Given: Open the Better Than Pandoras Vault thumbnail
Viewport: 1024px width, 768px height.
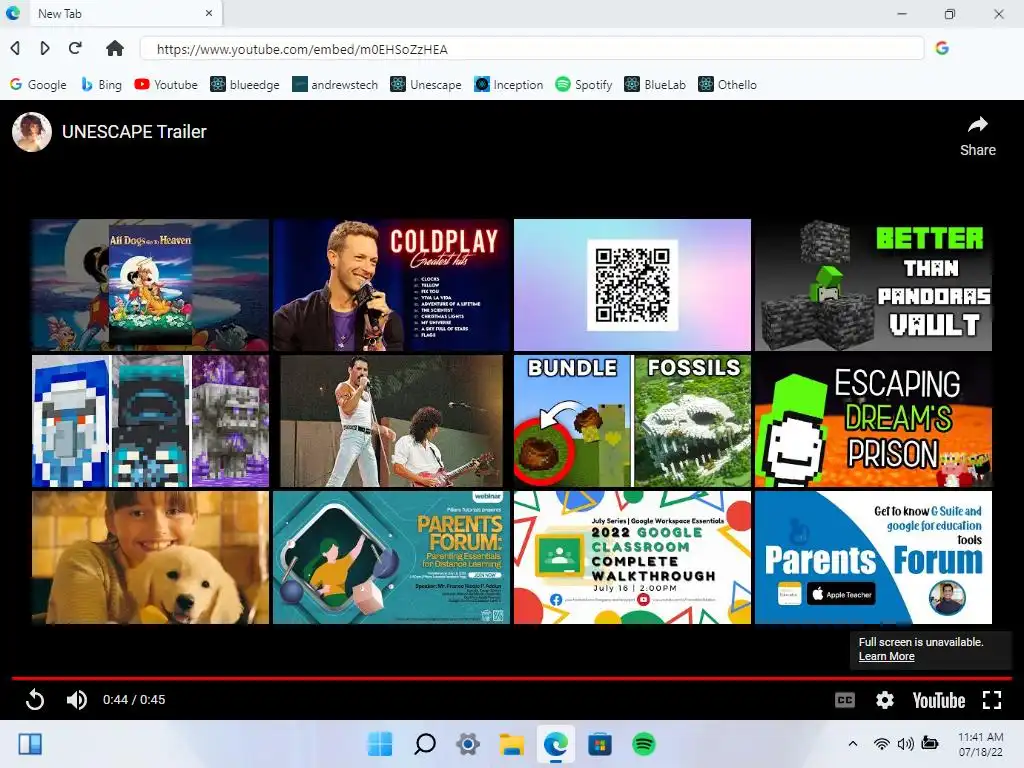Looking at the screenshot, I should (873, 285).
